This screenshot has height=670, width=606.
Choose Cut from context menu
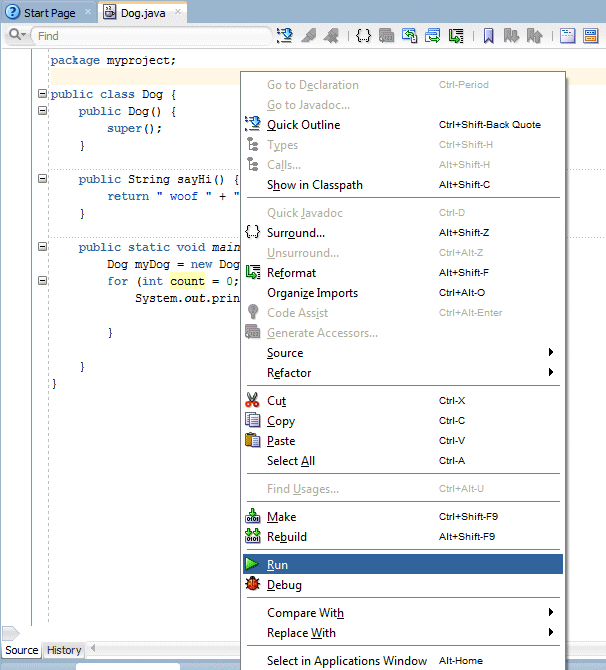click(x=403, y=401)
